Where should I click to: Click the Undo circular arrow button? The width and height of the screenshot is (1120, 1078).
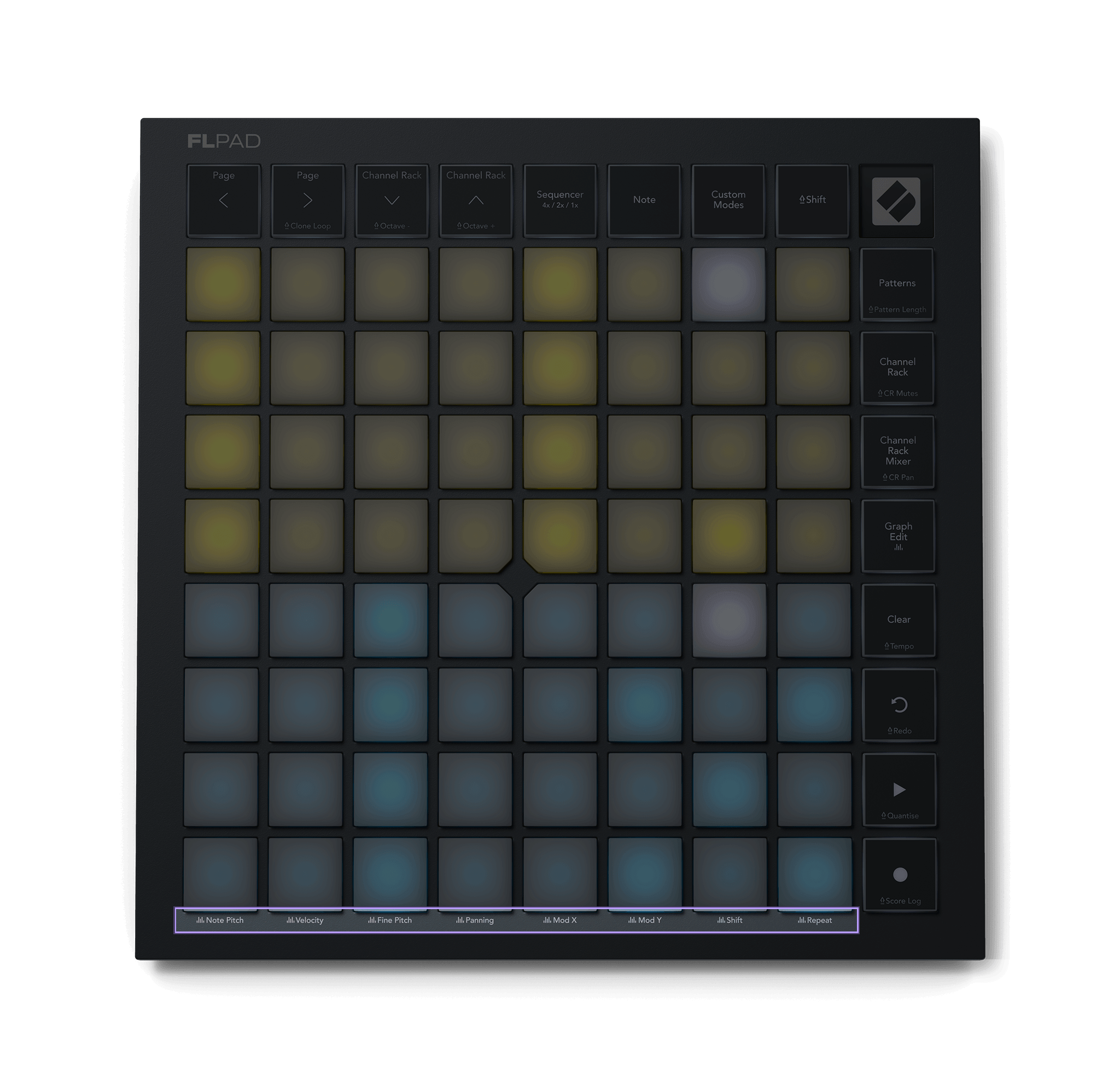click(x=899, y=705)
